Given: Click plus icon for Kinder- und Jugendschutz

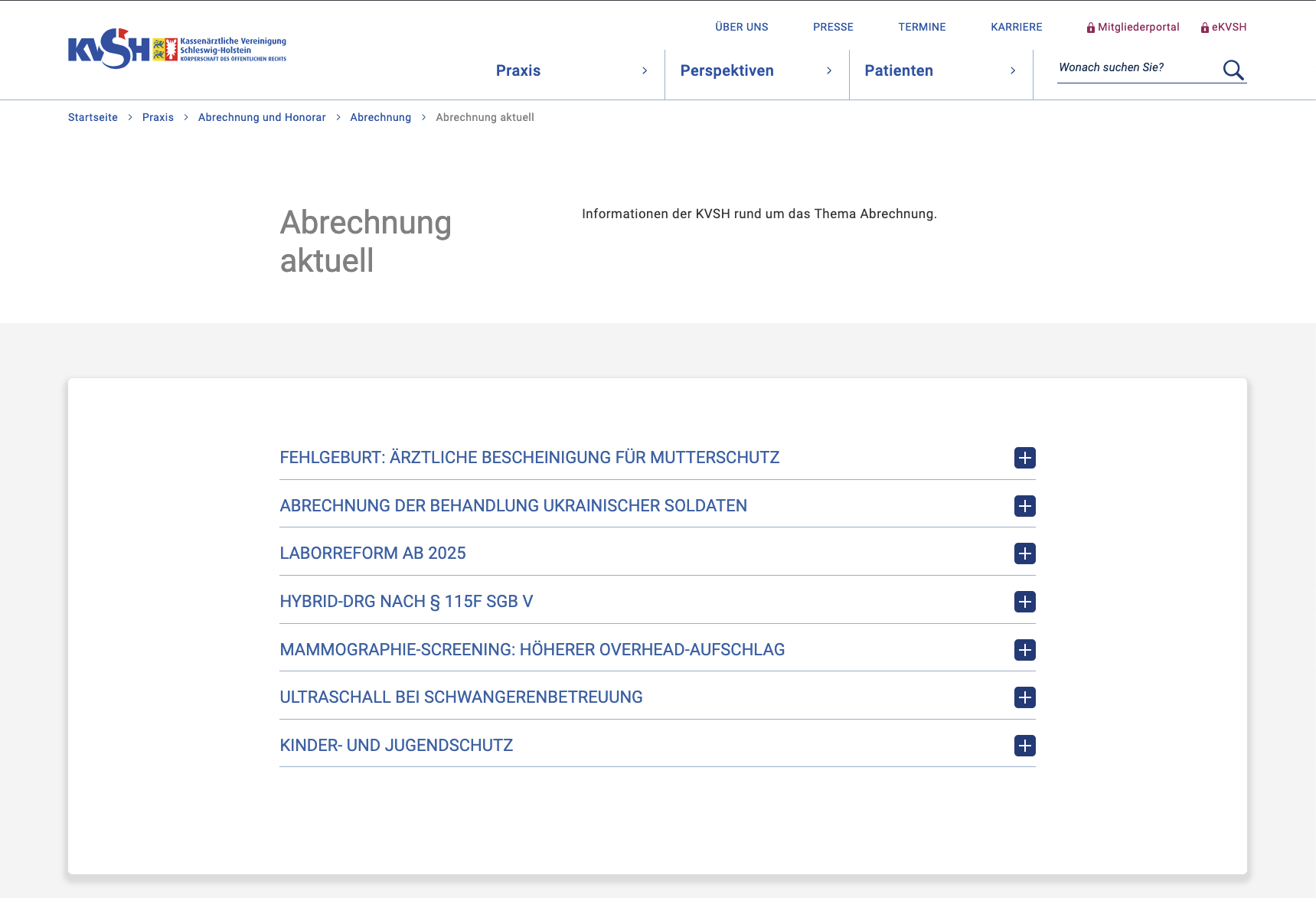Looking at the screenshot, I should tap(1024, 746).
